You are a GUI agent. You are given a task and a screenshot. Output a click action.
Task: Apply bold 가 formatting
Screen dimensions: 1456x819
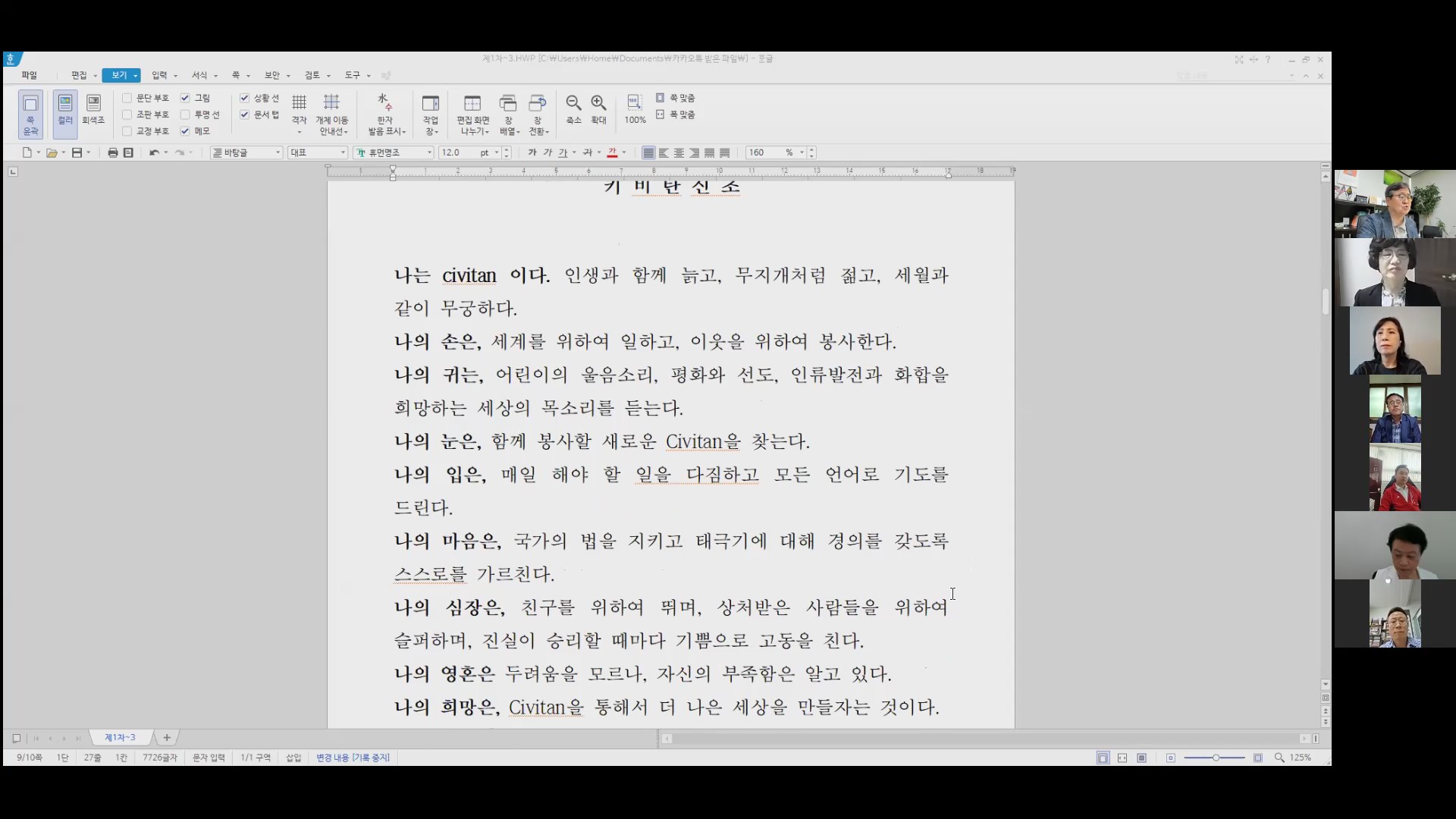click(532, 152)
